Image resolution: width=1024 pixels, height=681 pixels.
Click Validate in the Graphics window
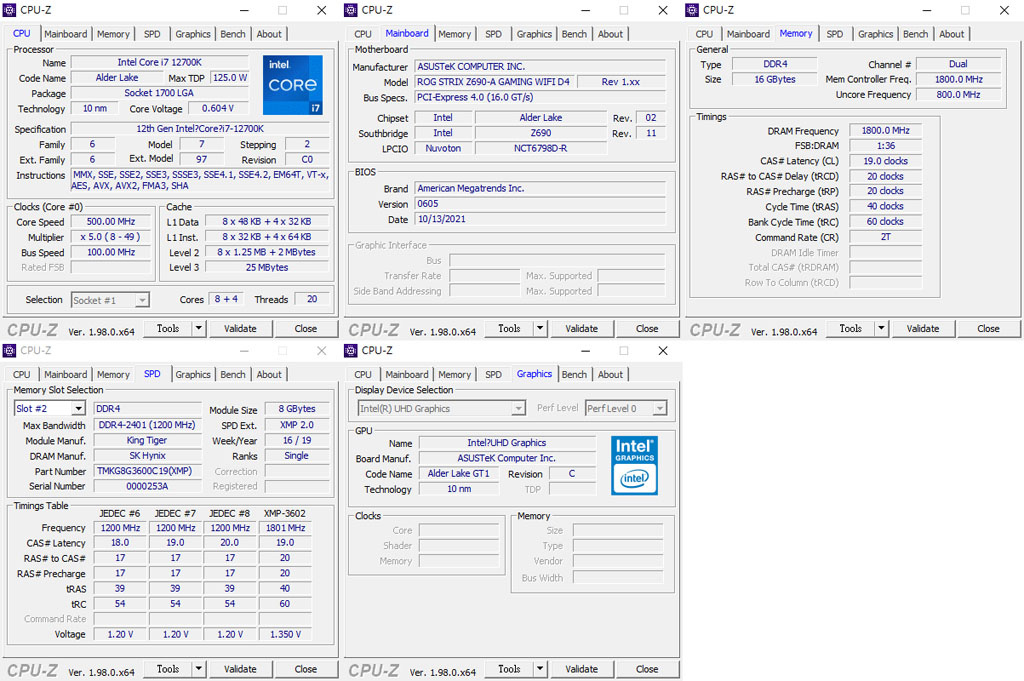(581, 669)
